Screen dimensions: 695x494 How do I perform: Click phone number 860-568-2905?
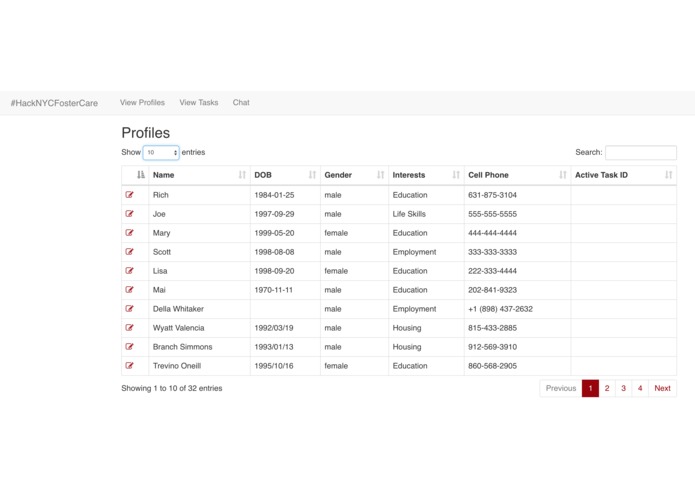click(492, 366)
